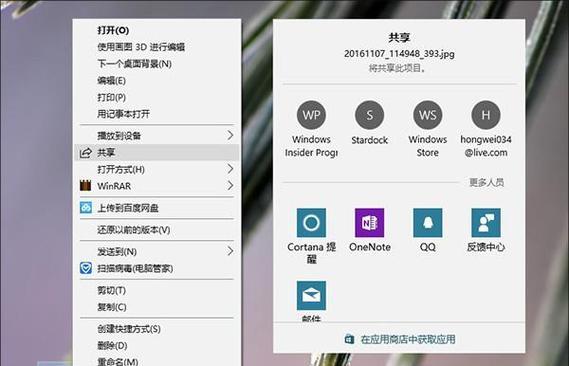Share the image via QQ
569x366 pixels.
tap(427, 222)
